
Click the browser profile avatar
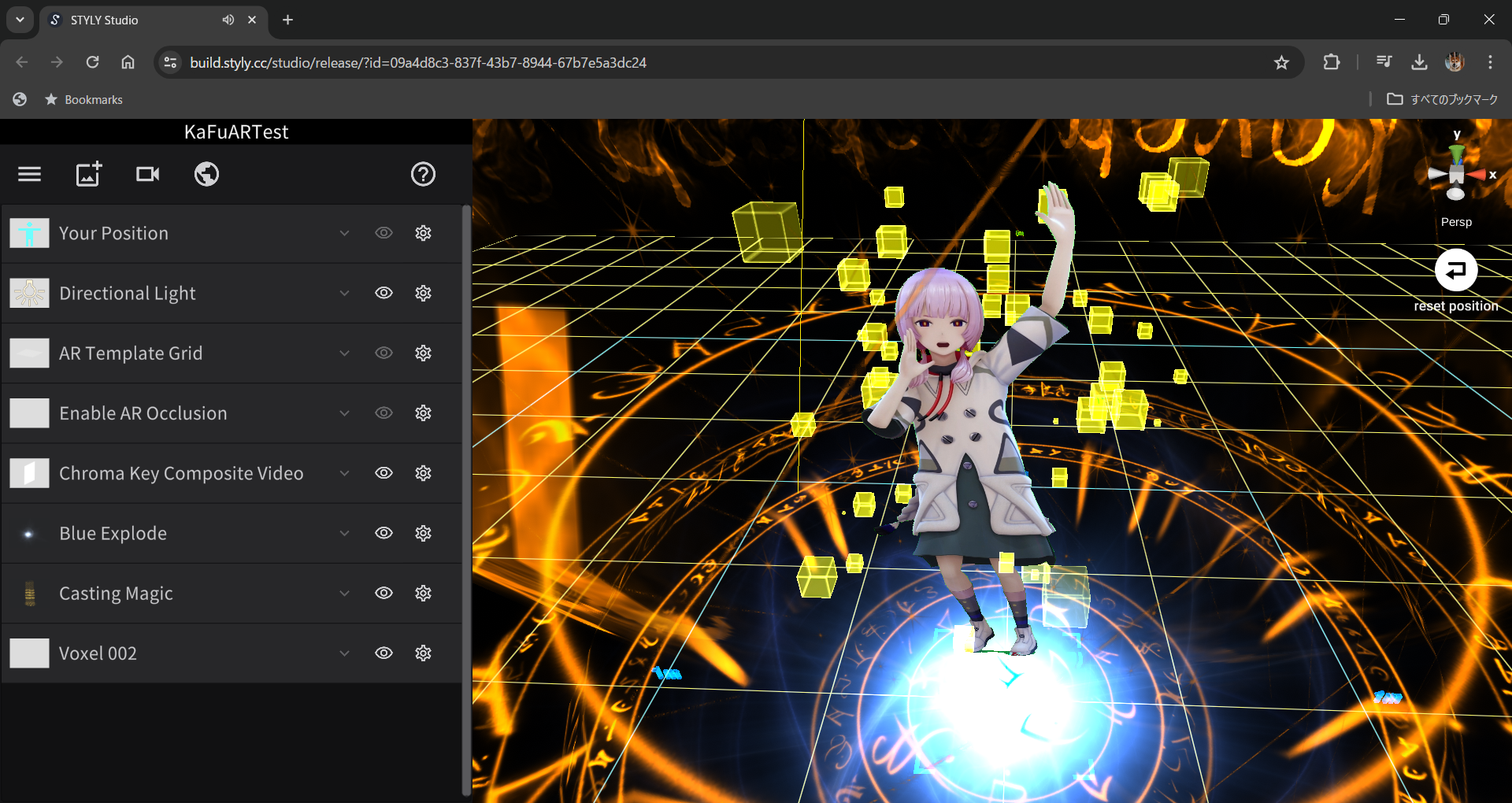1455,62
